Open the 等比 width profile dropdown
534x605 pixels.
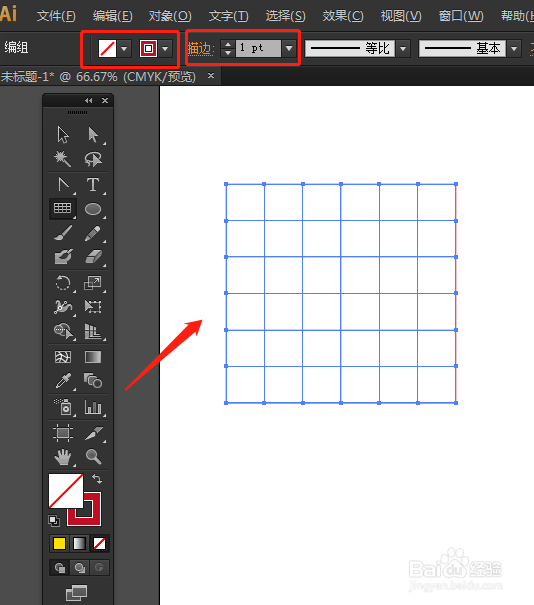pos(403,49)
